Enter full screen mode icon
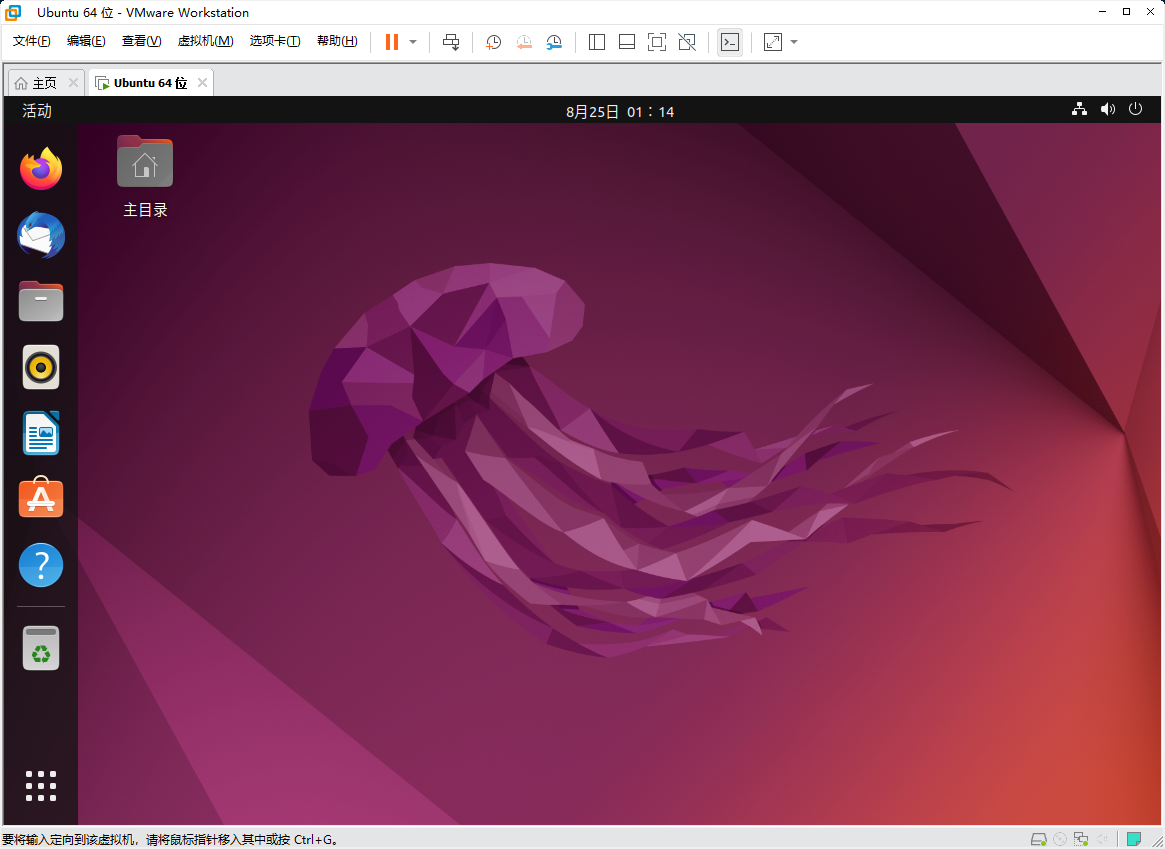Image resolution: width=1165 pixels, height=849 pixels. click(657, 42)
